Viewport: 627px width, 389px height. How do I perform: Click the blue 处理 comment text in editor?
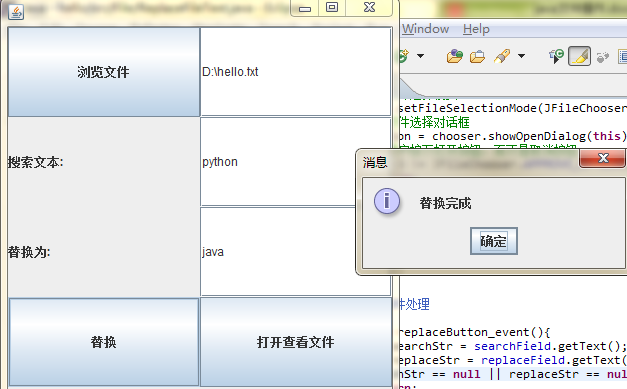click(x=415, y=304)
